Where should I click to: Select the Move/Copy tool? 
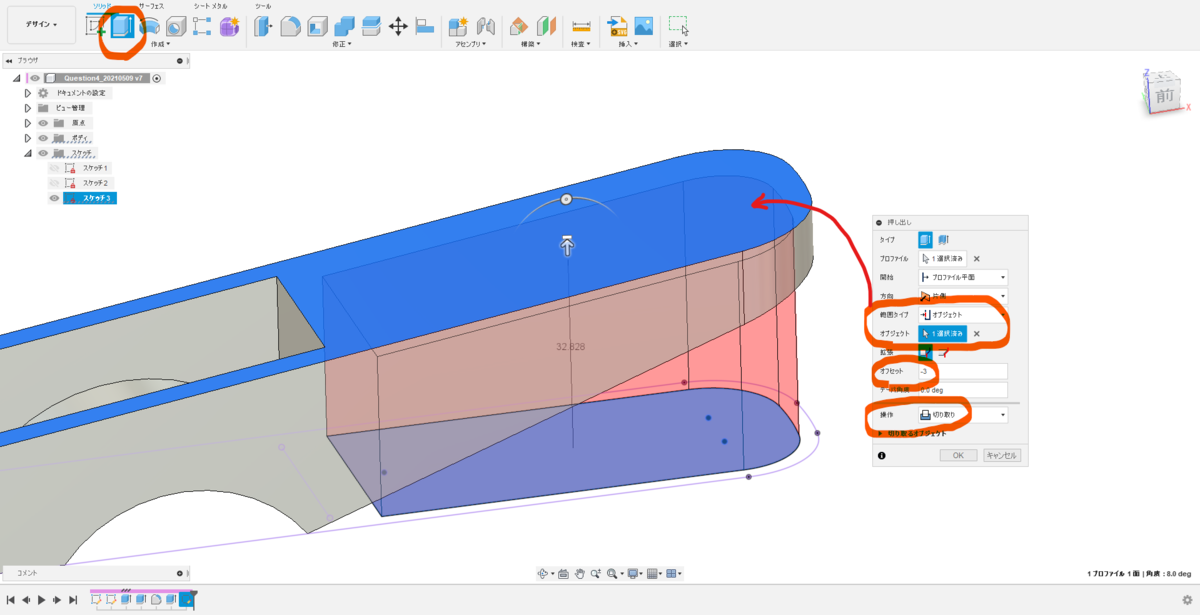pyautogui.click(x=398, y=27)
